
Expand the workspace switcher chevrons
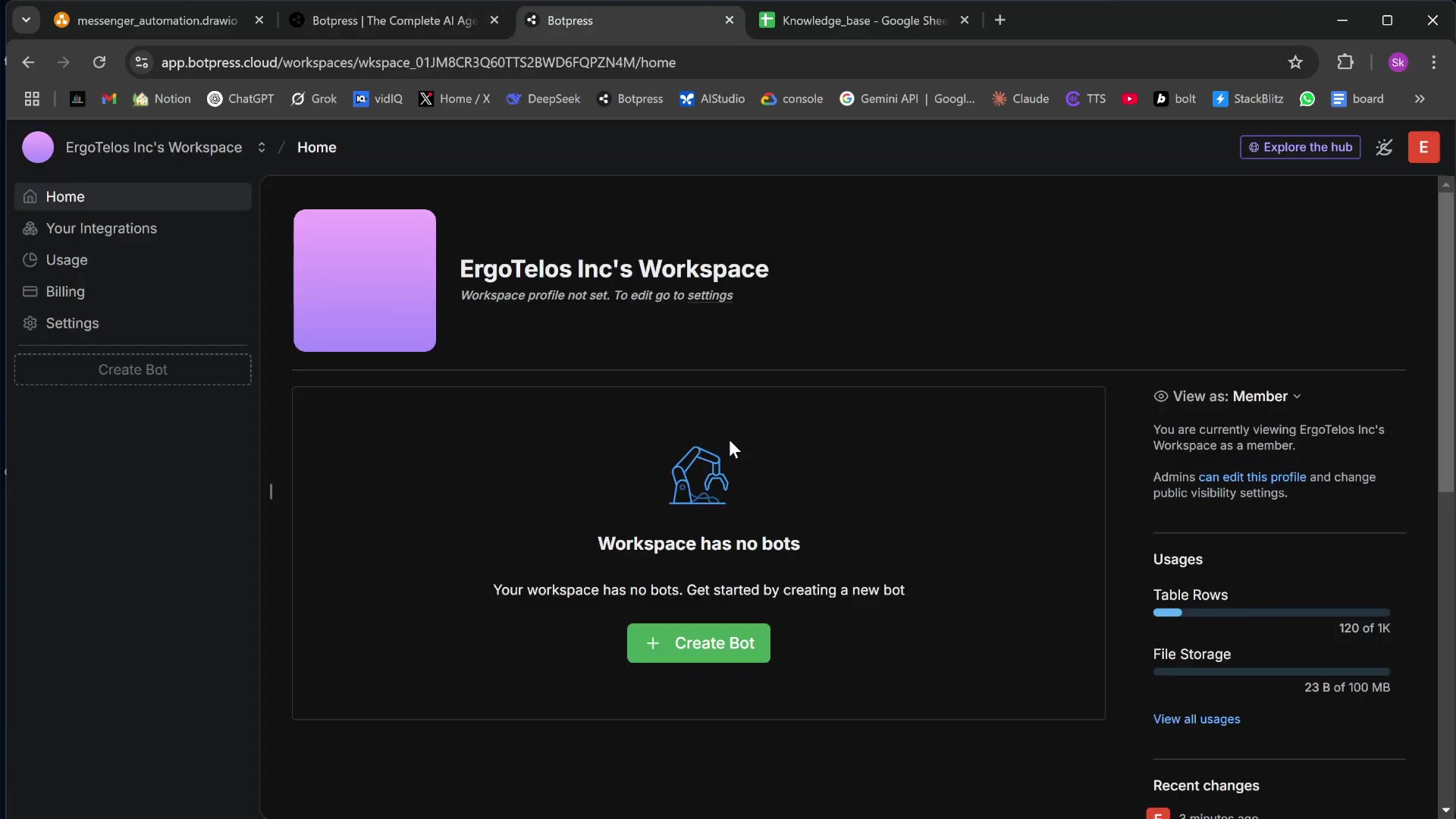point(262,147)
